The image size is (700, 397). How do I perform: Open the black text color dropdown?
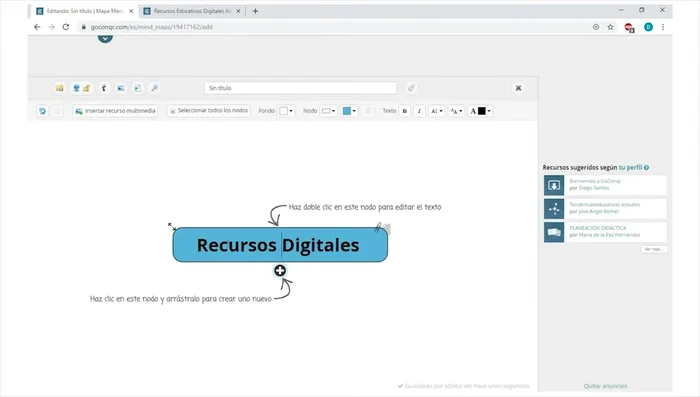pyautogui.click(x=480, y=111)
